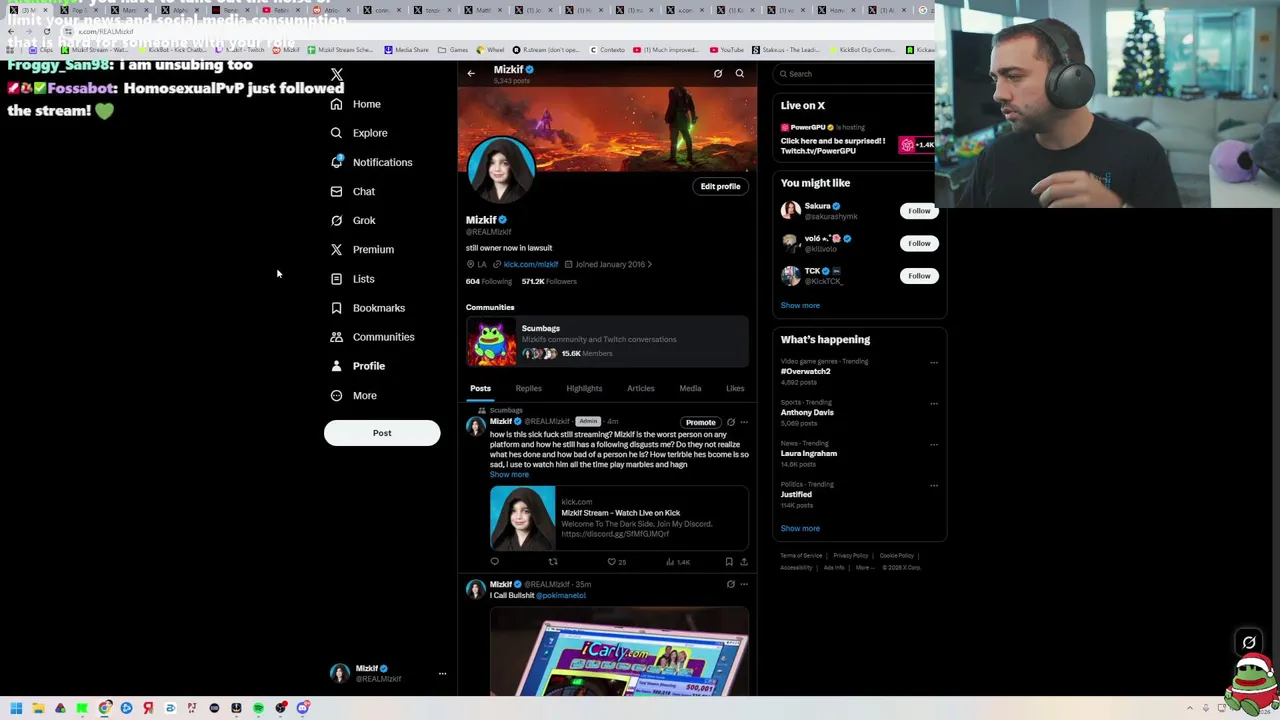This screenshot has width=1280, height=720.
Task: Switch to the Media tab
Action: pos(690,388)
